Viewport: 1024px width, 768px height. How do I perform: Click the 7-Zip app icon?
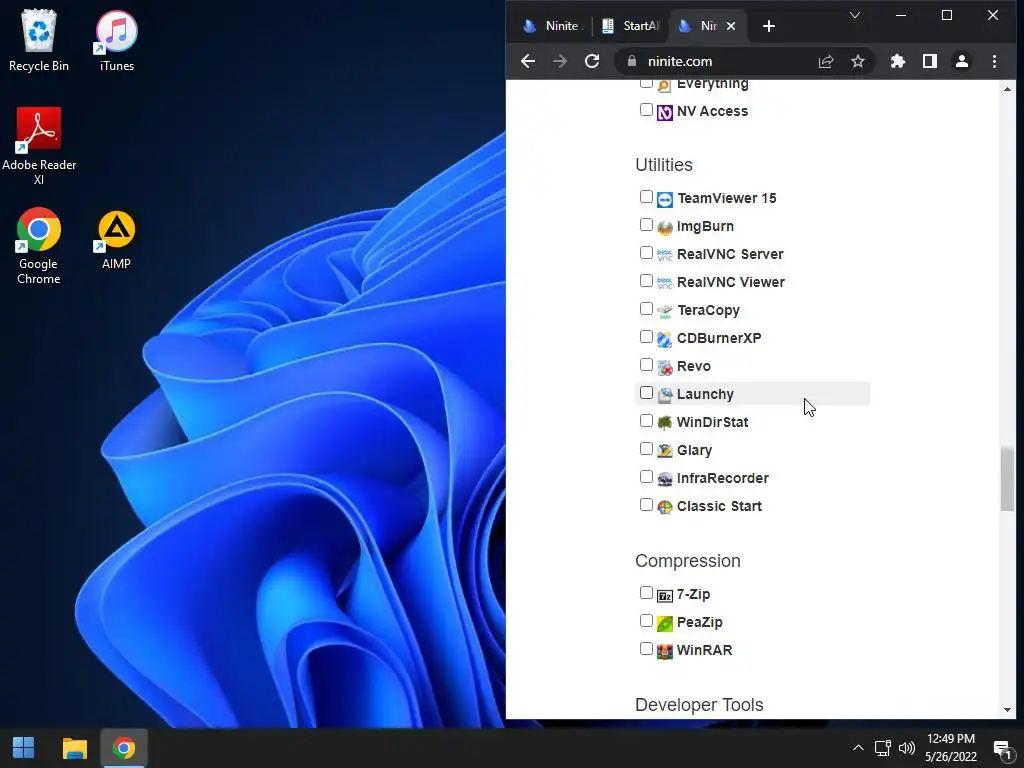[664, 596]
